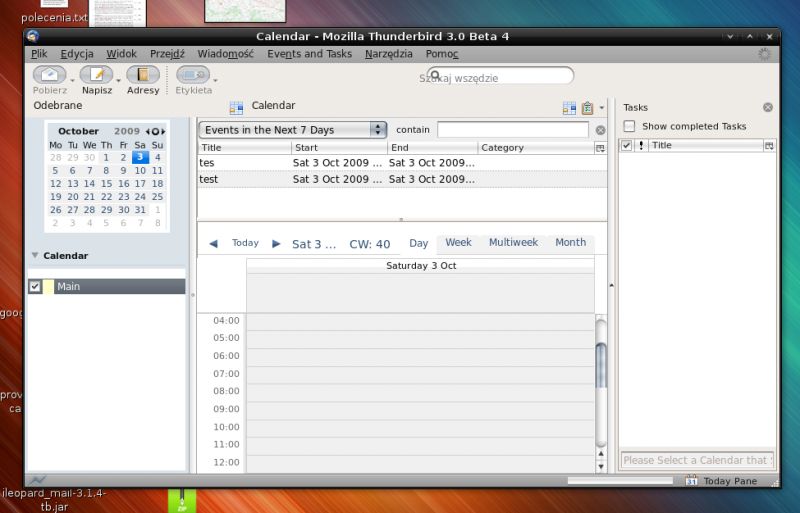Open the Events and Tasks menu
800x513 pixels.
(x=310, y=54)
